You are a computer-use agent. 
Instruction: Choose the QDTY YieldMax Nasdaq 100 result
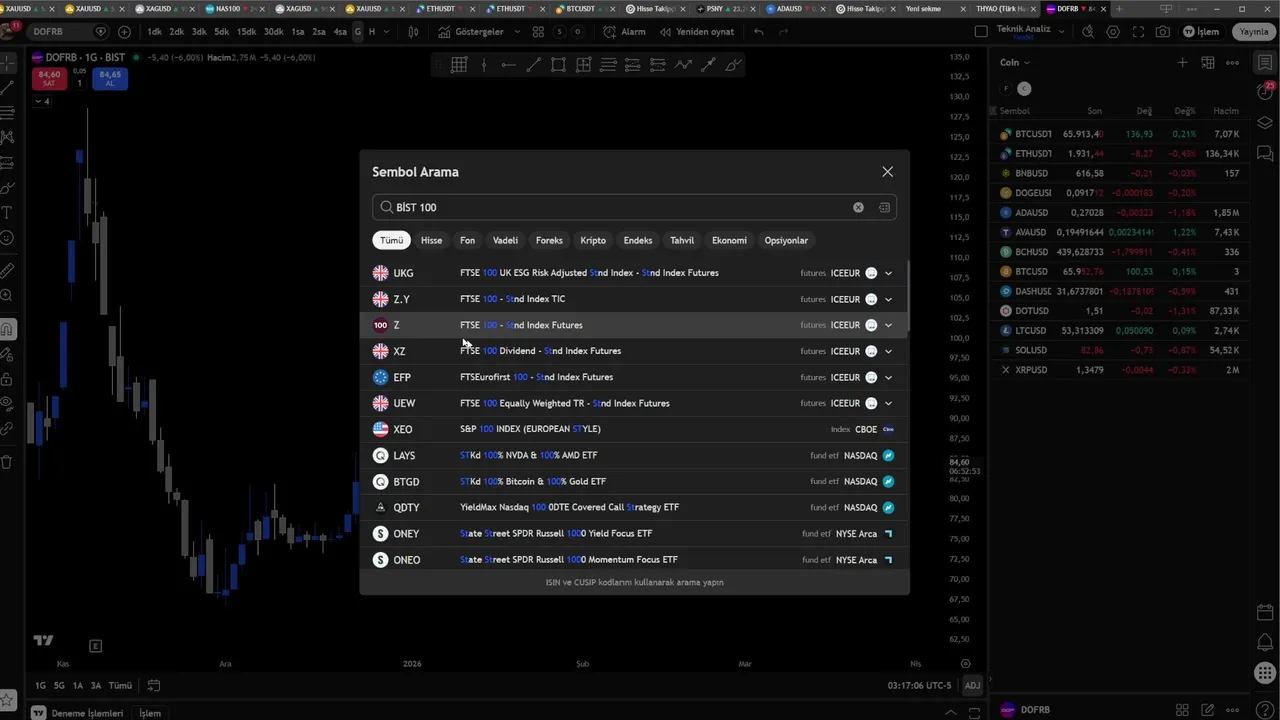coord(634,507)
